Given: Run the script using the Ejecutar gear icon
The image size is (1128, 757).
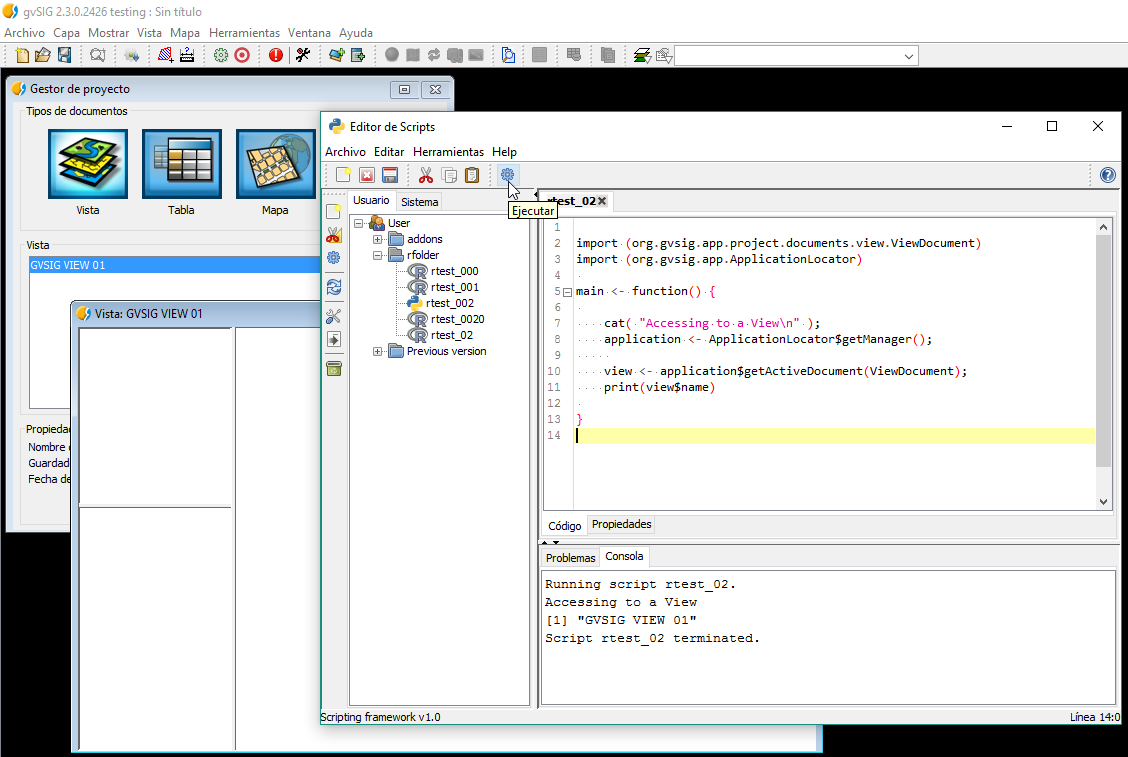Looking at the screenshot, I should click(507, 174).
